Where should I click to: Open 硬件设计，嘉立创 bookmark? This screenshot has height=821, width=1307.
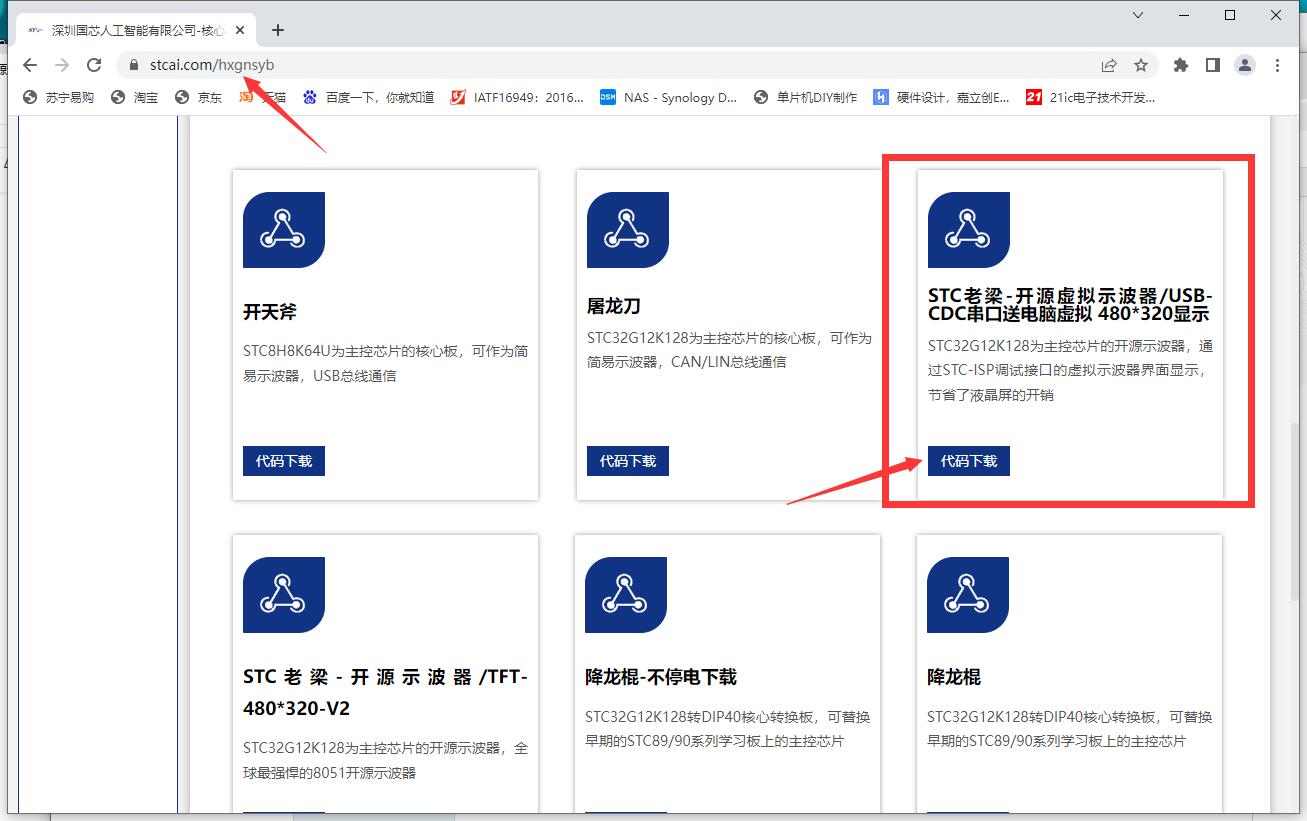[942, 97]
